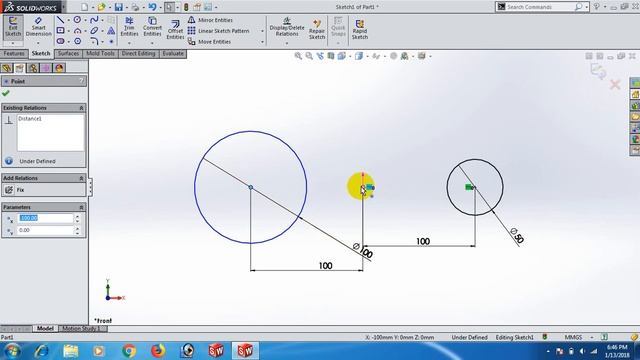The height and width of the screenshot is (360, 640).
Task: Collapse the Existing Relations section
Action: pyautogui.click(x=81, y=108)
